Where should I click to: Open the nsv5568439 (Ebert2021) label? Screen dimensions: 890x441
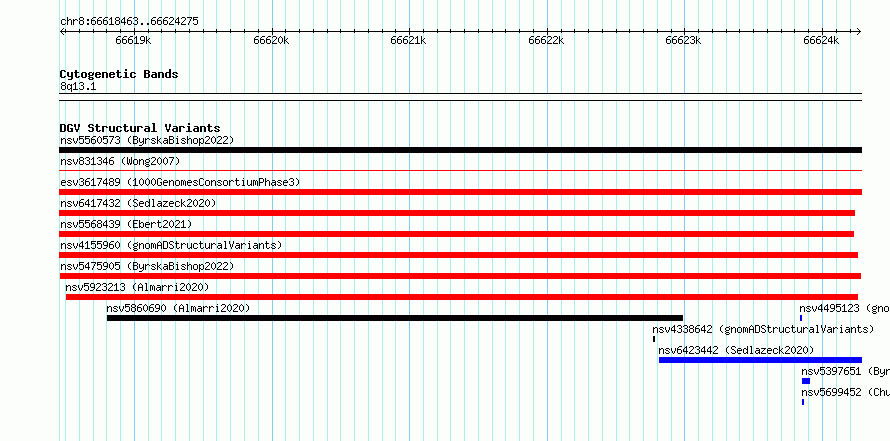click(126, 224)
